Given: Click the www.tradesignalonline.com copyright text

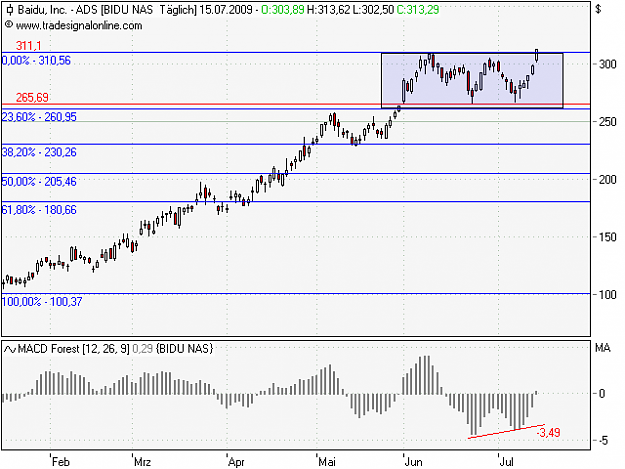Looking at the screenshot, I should (x=79, y=26).
